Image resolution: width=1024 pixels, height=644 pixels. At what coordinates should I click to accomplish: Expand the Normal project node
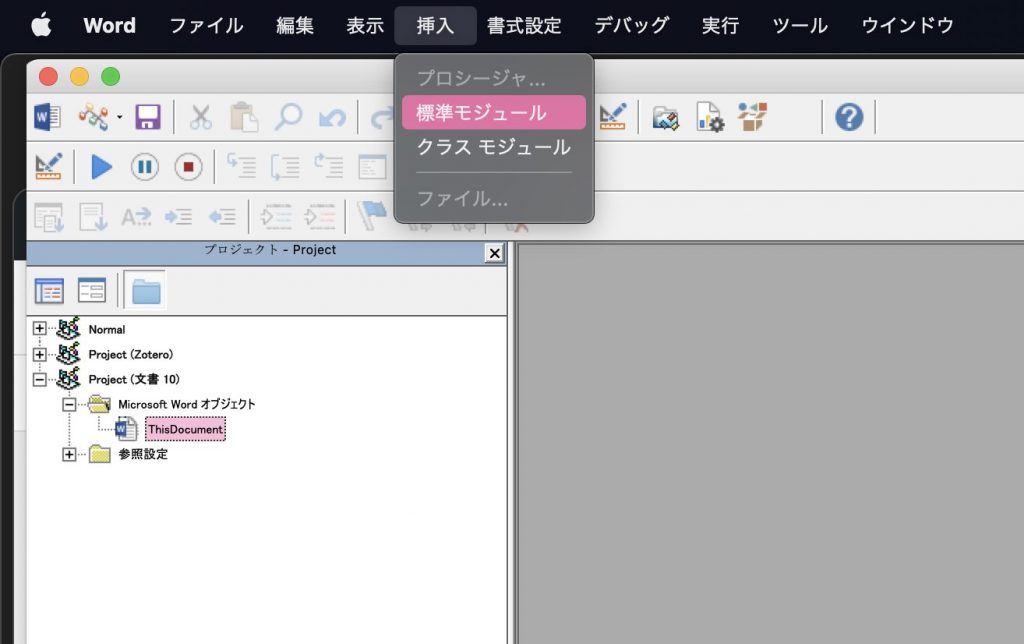coord(40,329)
